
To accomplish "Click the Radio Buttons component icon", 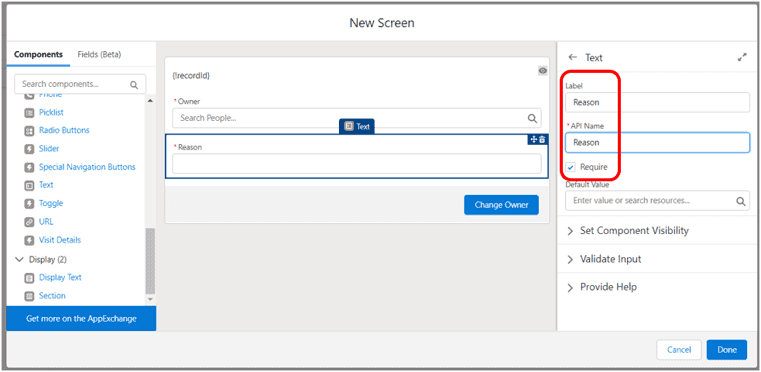I will (29, 131).
